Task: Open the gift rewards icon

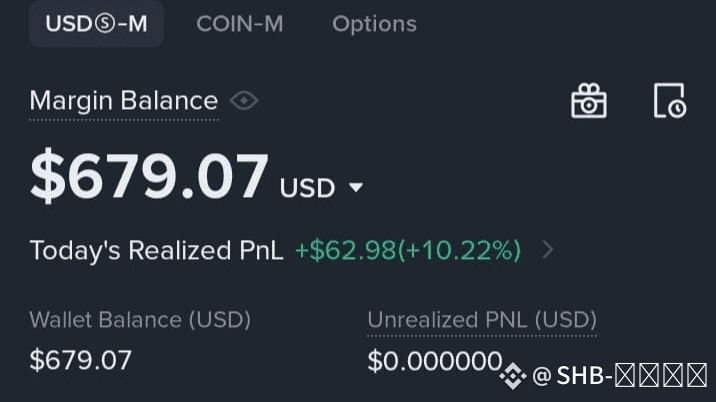Action: point(589,100)
